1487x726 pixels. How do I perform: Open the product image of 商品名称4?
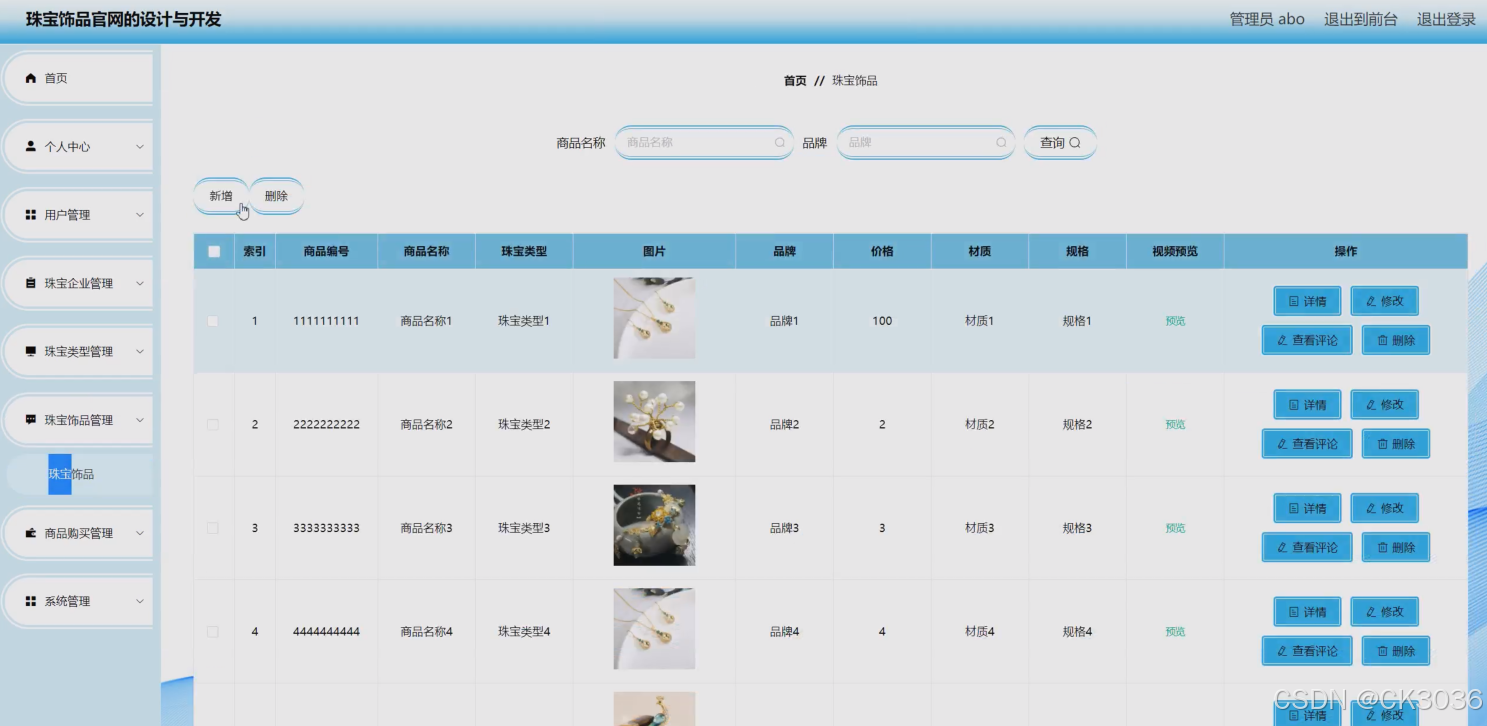pos(654,629)
